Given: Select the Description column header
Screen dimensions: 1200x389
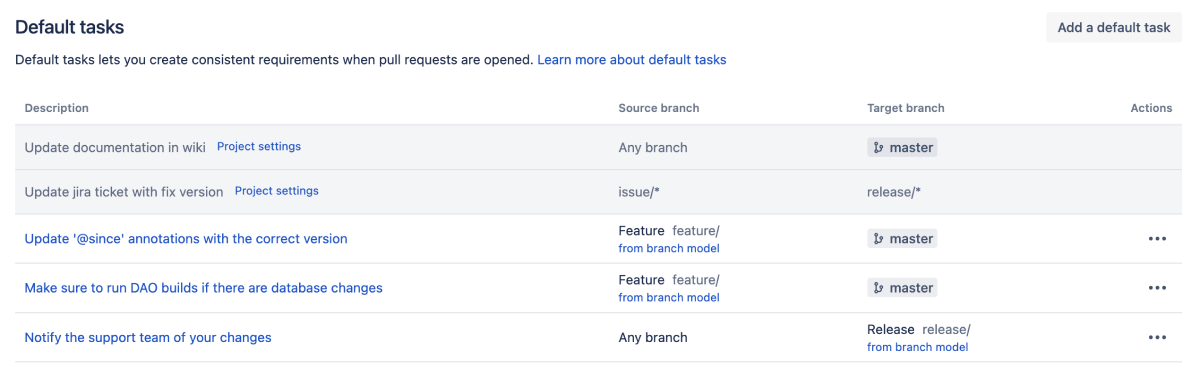Looking at the screenshot, I should pos(57,108).
